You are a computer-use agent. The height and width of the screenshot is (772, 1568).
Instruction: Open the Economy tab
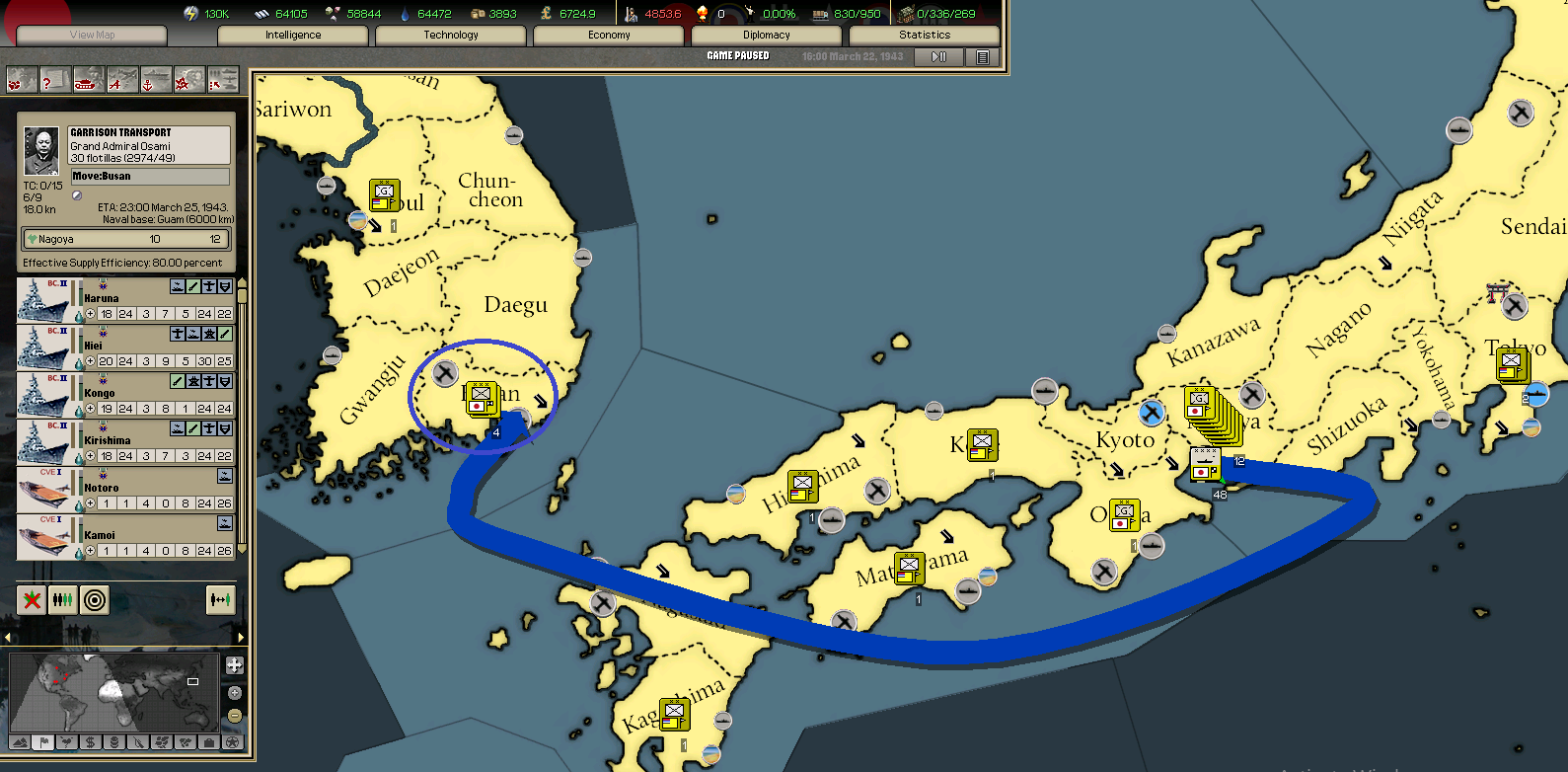click(x=609, y=36)
